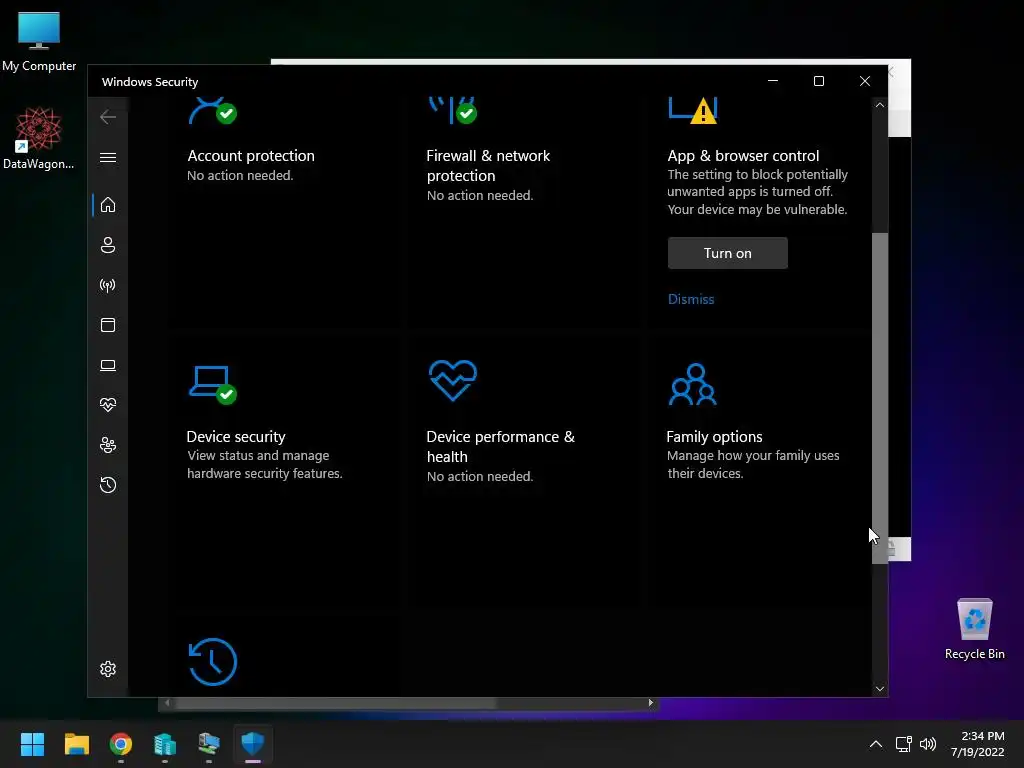Click the scroll down arrow
Image resolution: width=1024 pixels, height=768 pixels.
click(880, 689)
